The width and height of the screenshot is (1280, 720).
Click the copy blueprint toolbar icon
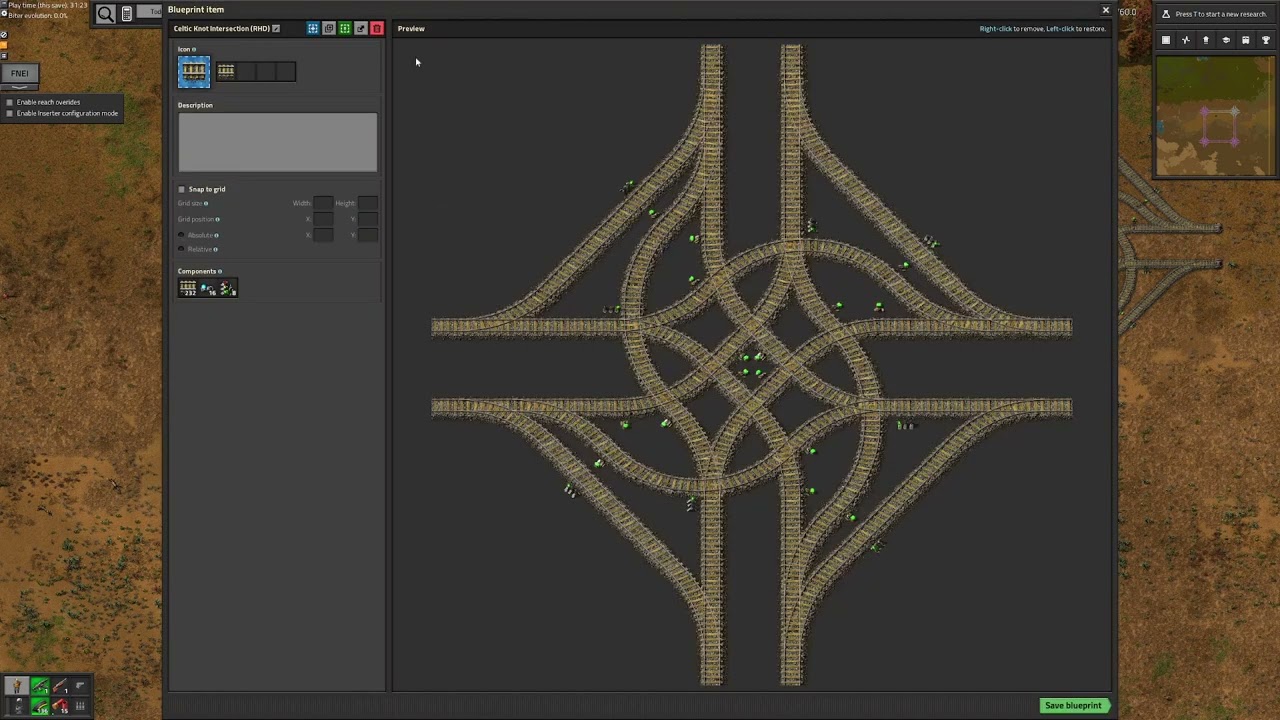coord(329,28)
